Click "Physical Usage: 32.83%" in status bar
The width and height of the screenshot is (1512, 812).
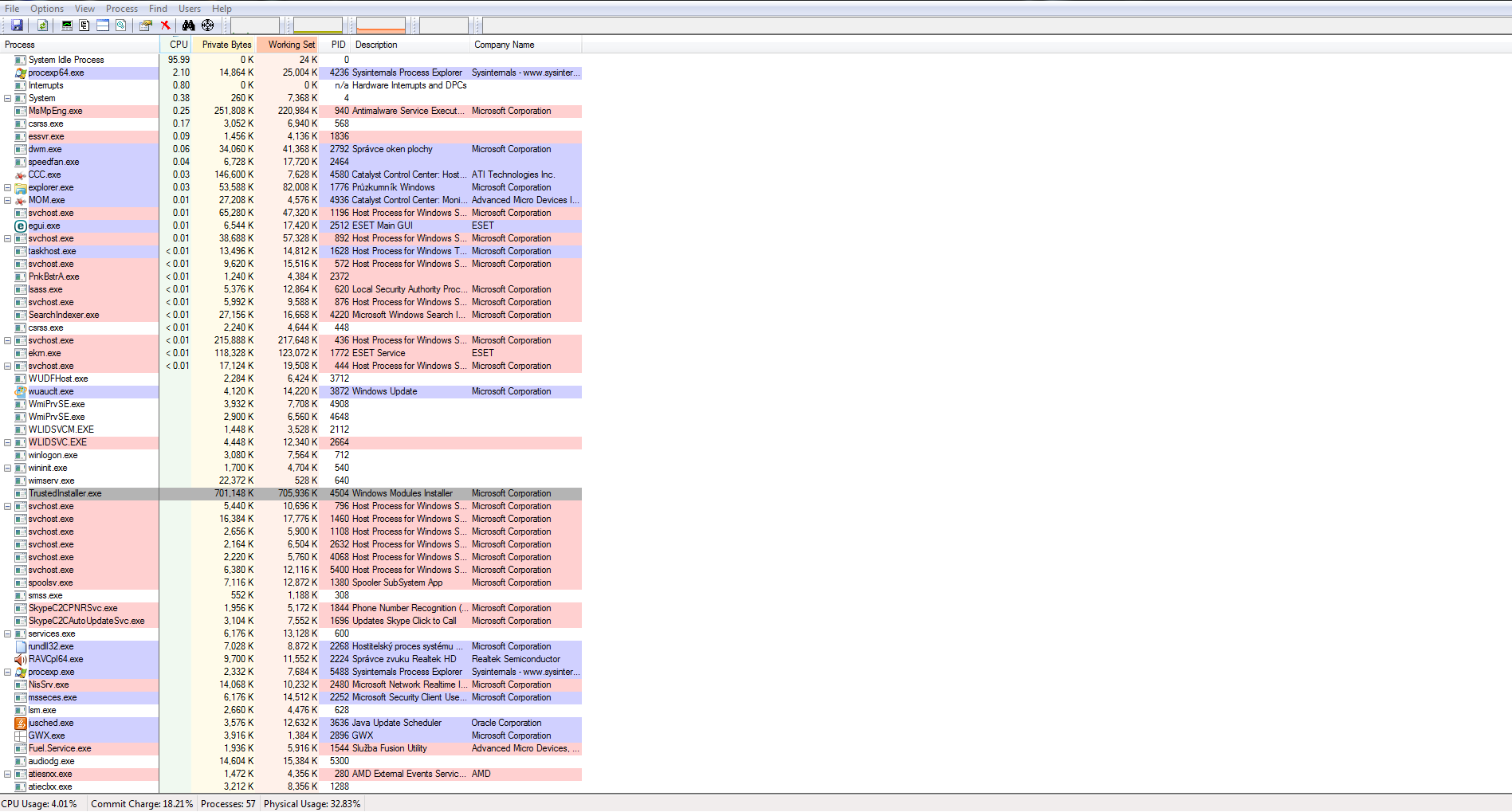click(x=312, y=804)
